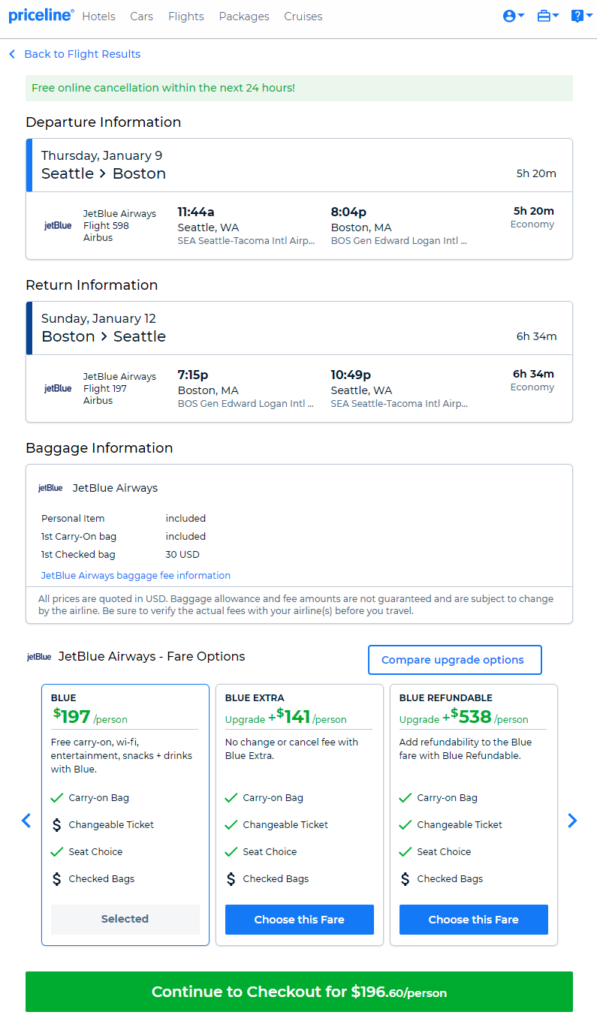Image resolution: width=597 pixels, height=1024 pixels.
Task: Open the trips briefcase icon menu
Action: pos(547,16)
